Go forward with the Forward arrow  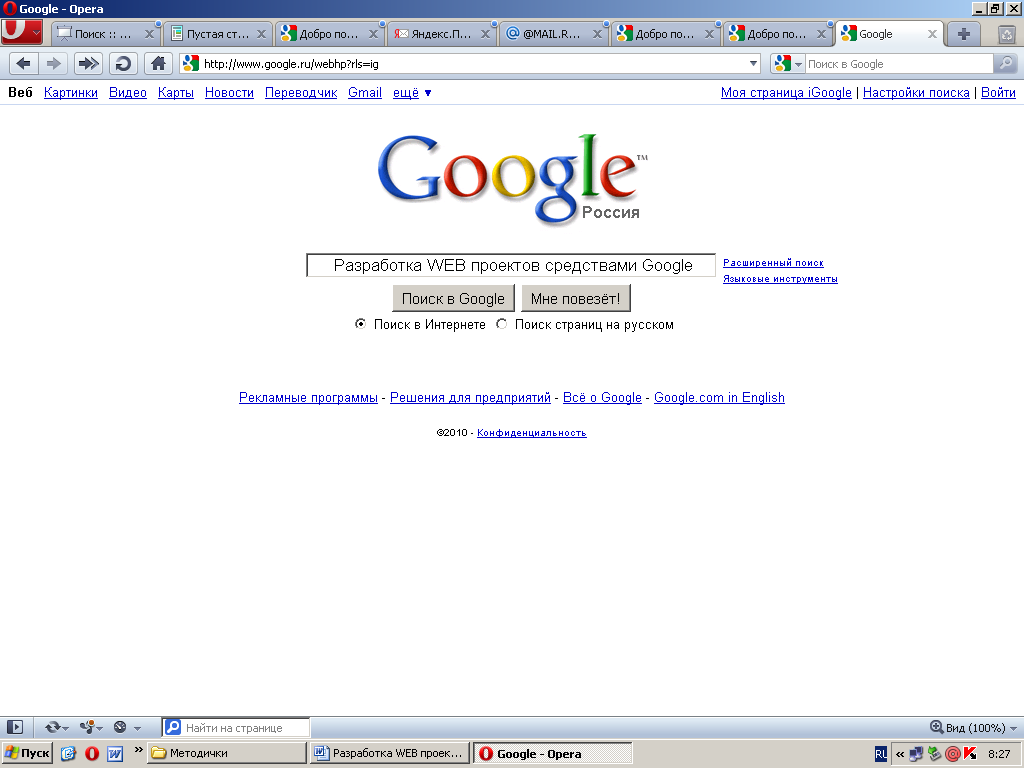pyautogui.click(x=54, y=63)
